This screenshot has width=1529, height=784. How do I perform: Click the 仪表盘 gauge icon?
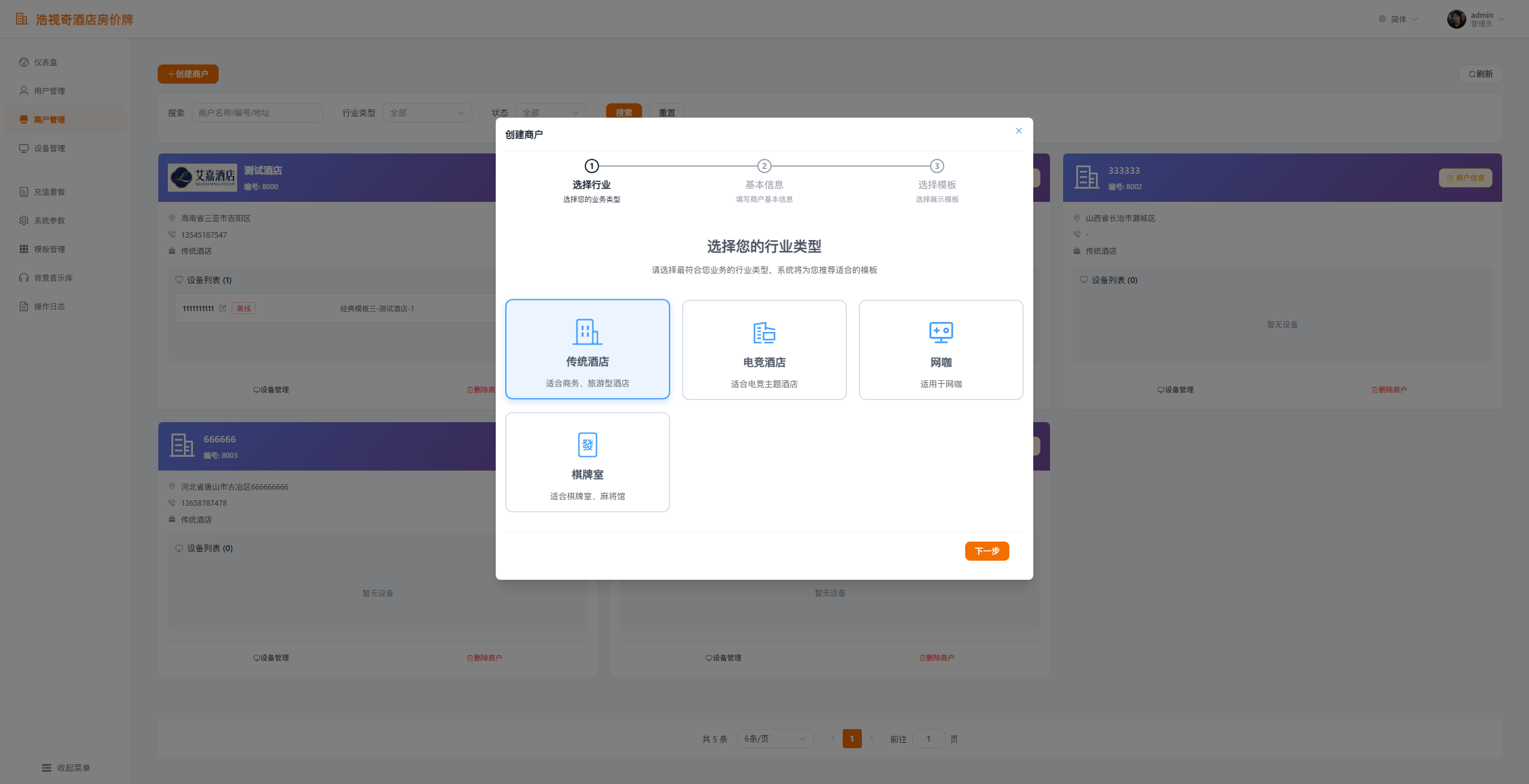tap(24, 62)
